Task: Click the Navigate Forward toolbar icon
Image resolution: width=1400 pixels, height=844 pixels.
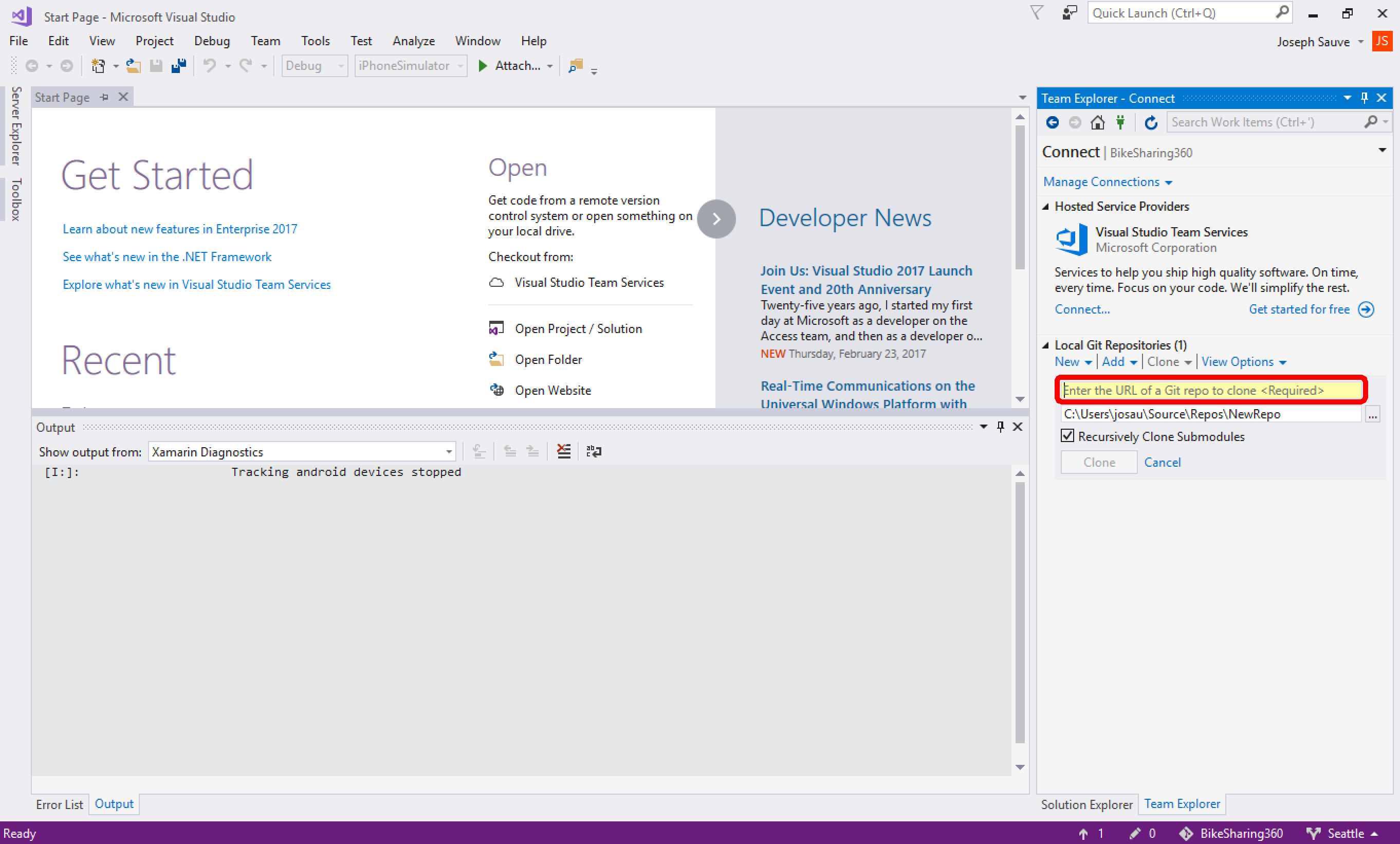Action: tap(66, 66)
